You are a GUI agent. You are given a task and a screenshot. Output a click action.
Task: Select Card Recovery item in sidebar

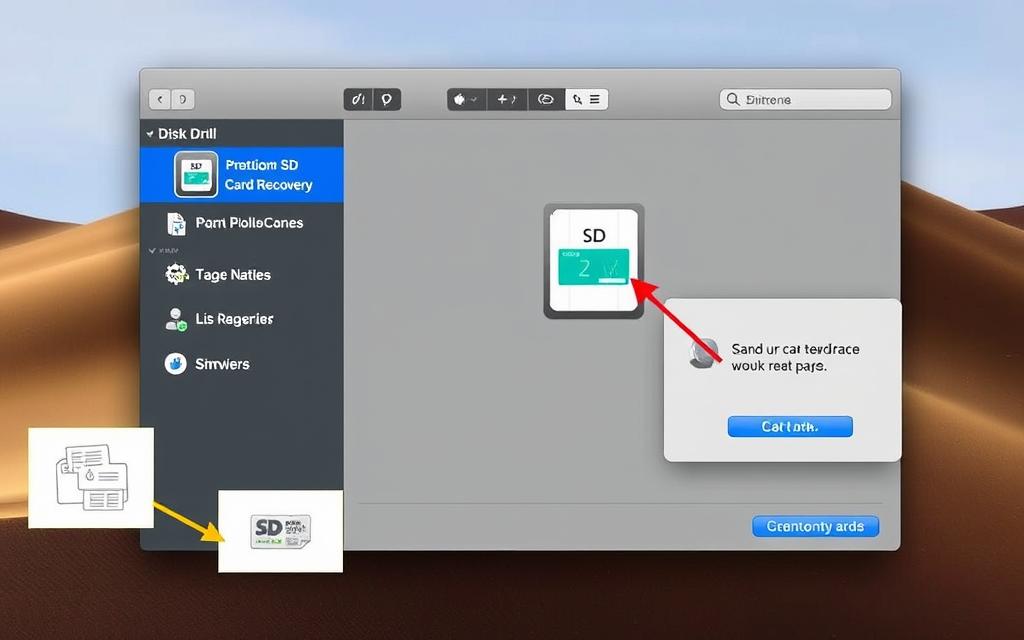pos(242,174)
